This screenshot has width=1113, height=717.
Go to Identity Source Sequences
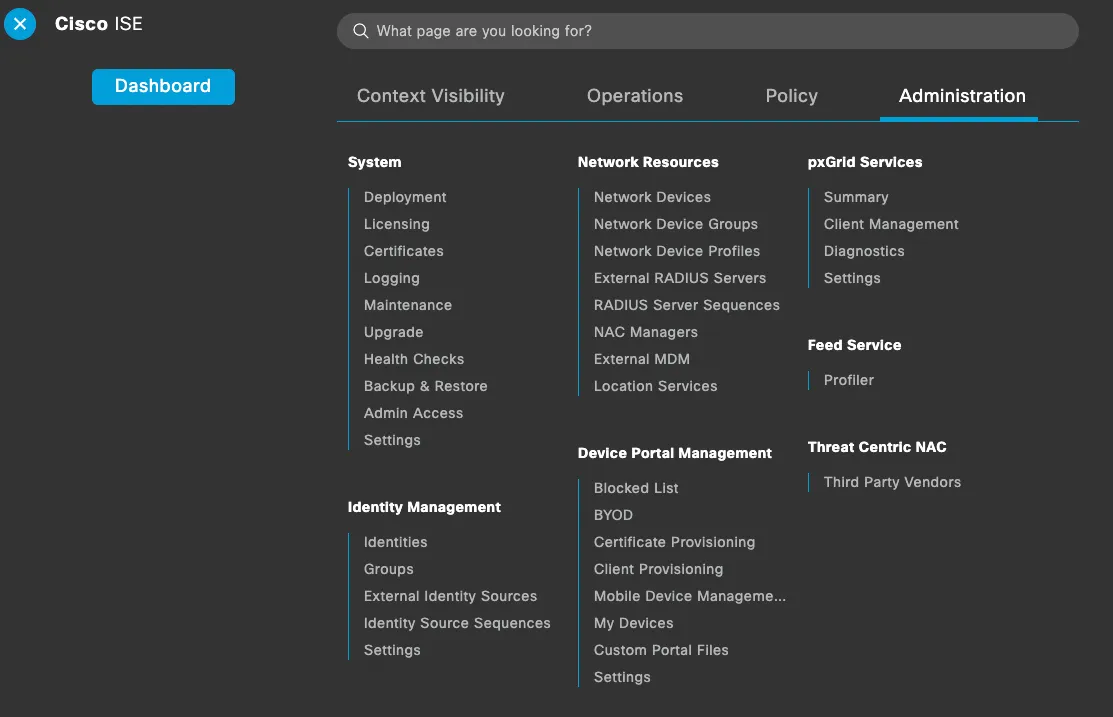[457, 623]
